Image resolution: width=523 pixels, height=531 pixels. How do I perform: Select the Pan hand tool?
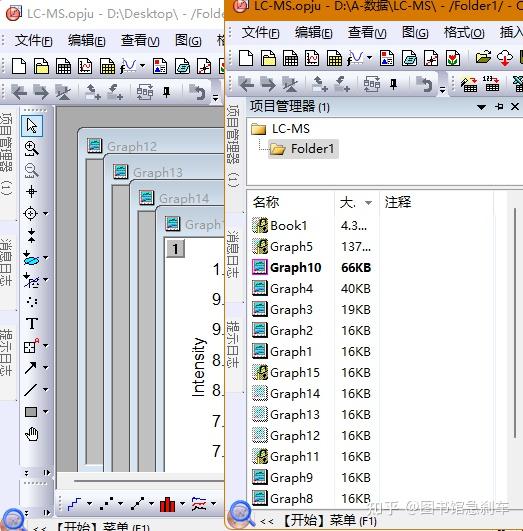(32, 434)
